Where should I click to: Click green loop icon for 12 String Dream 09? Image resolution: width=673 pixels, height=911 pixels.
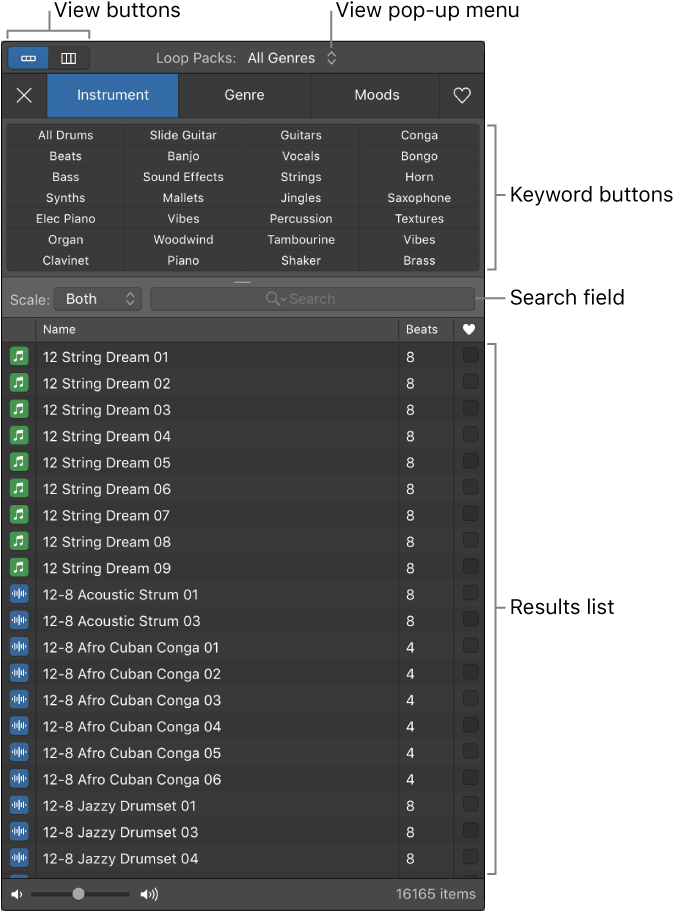(x=19, y=568)
